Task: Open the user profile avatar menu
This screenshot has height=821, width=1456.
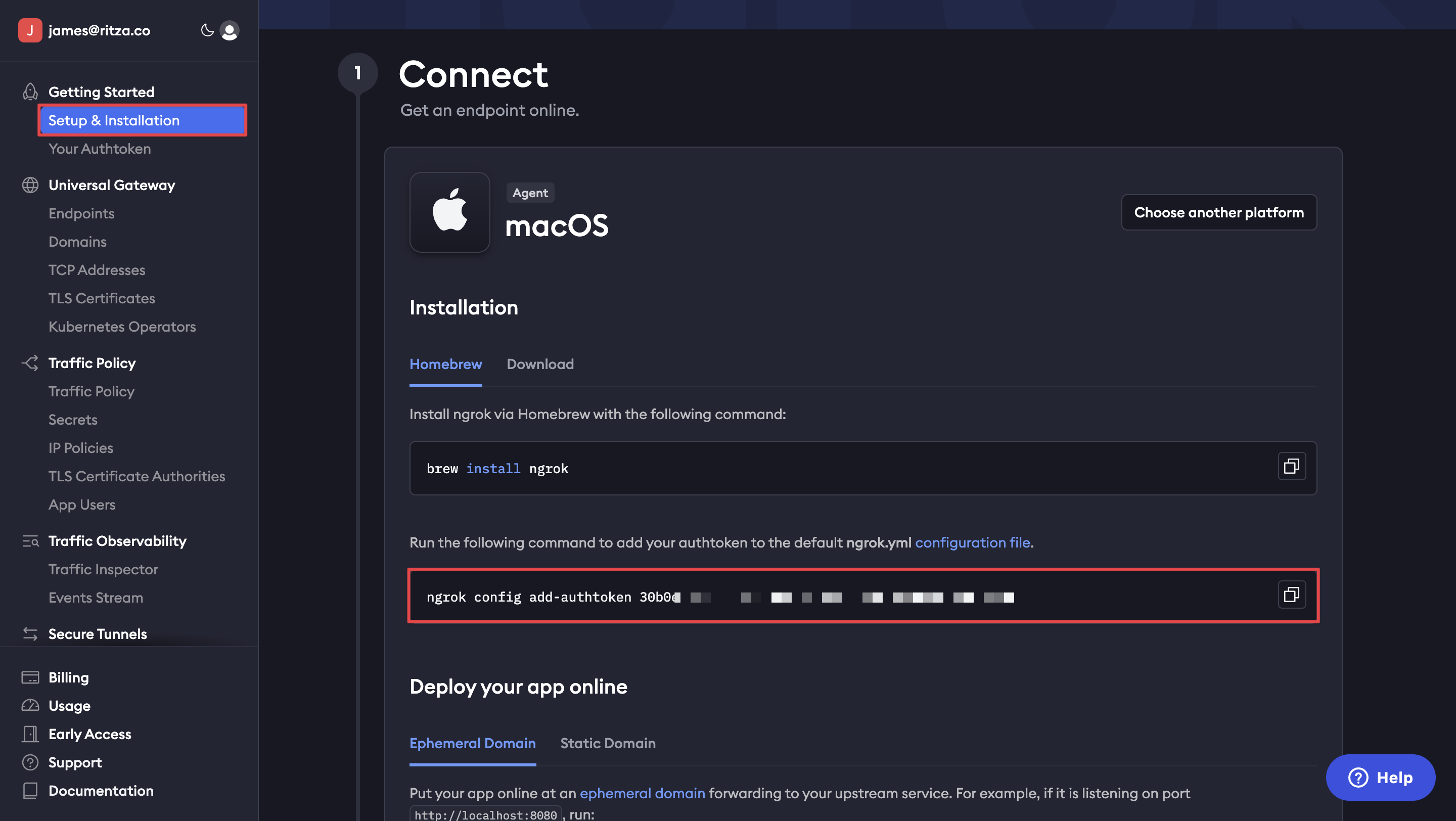Action: pos(230,30)
